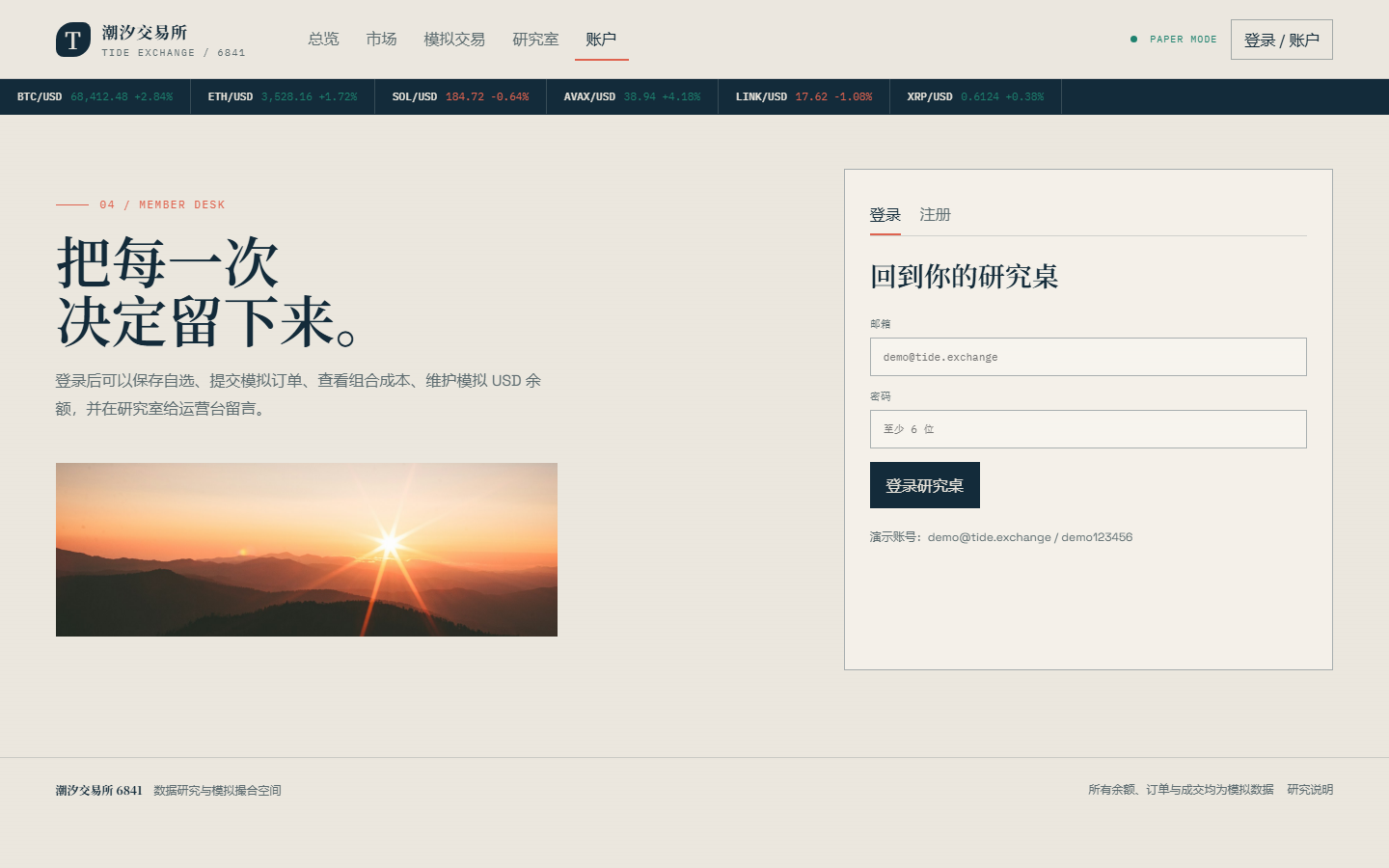Select the AVAX/USD ticker item
1389x868 pixels.
pos(632,96)
